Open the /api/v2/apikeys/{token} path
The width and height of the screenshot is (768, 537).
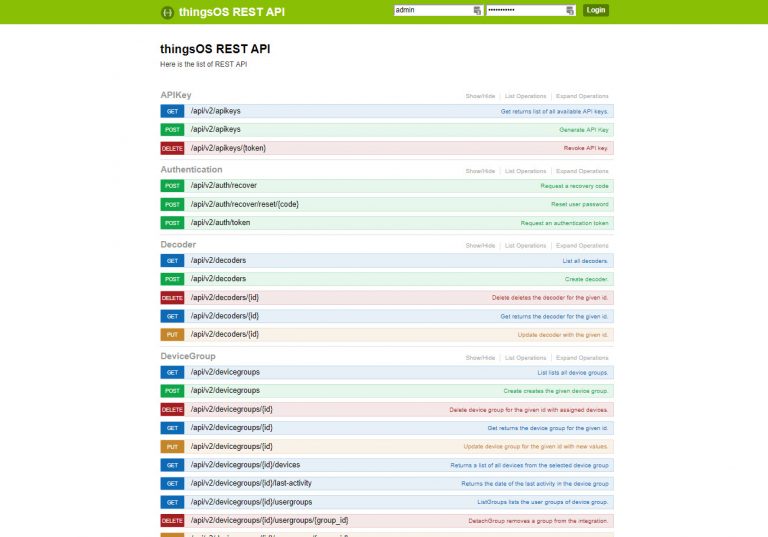pos(228,148)
